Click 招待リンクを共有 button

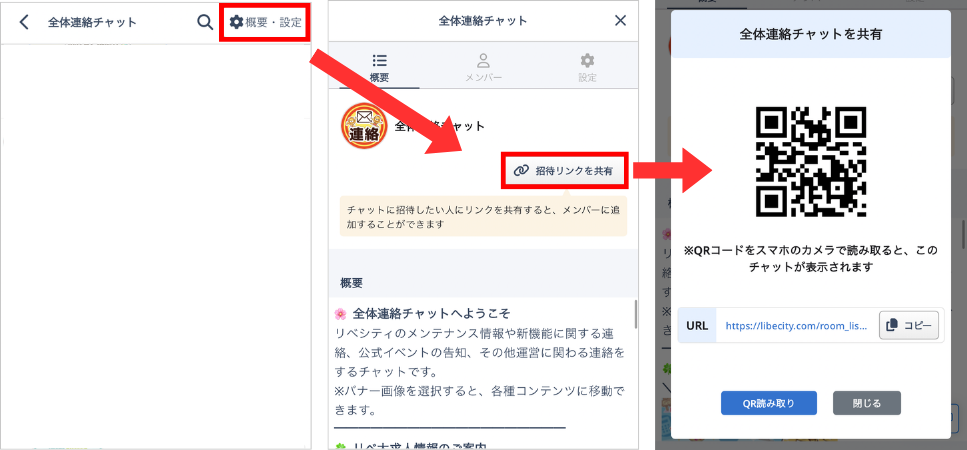click(565, 171)
